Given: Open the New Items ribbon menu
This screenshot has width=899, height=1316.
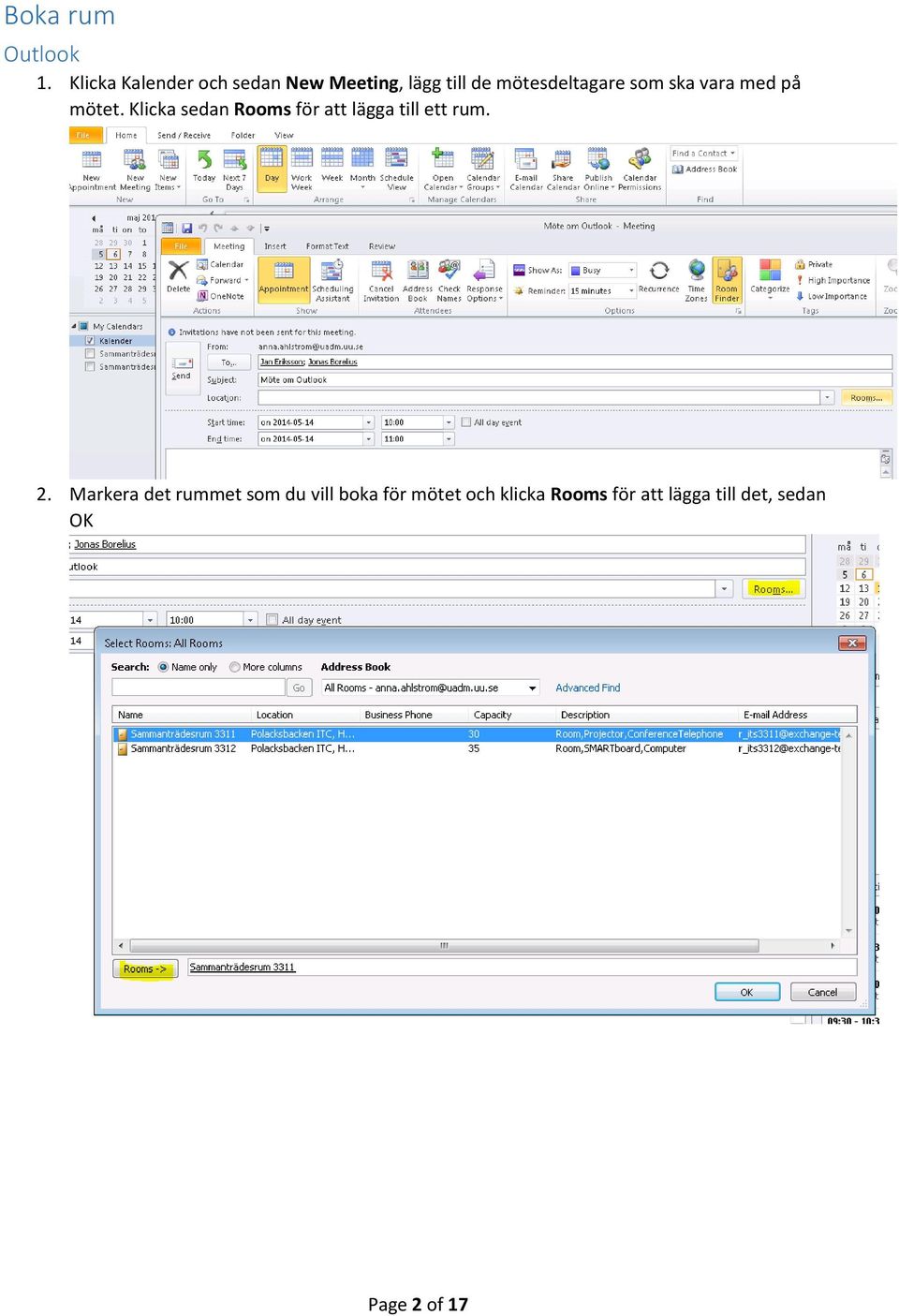Looking at the screenshot, I should click(168, 170).
